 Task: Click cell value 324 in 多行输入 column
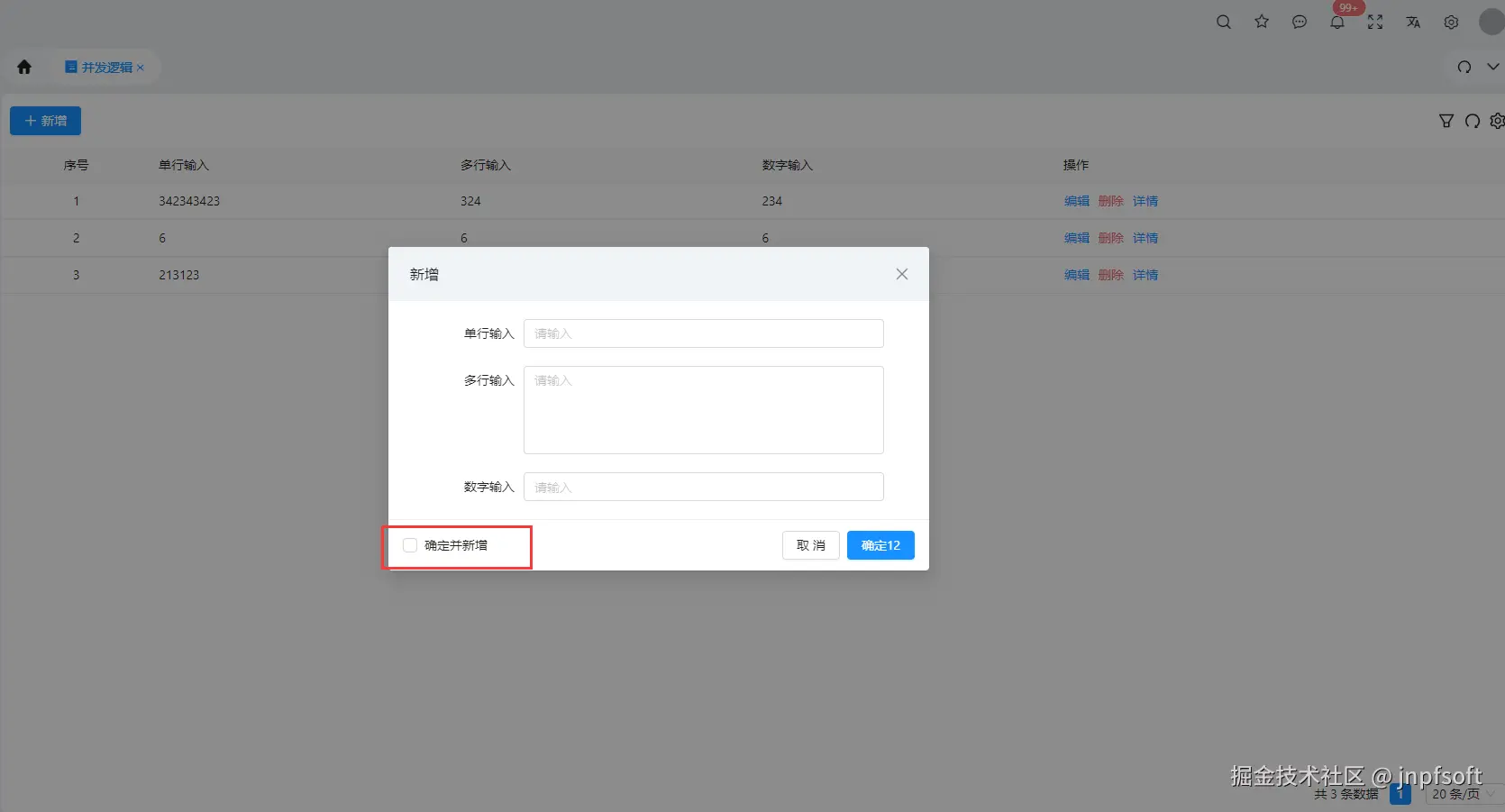470,201
